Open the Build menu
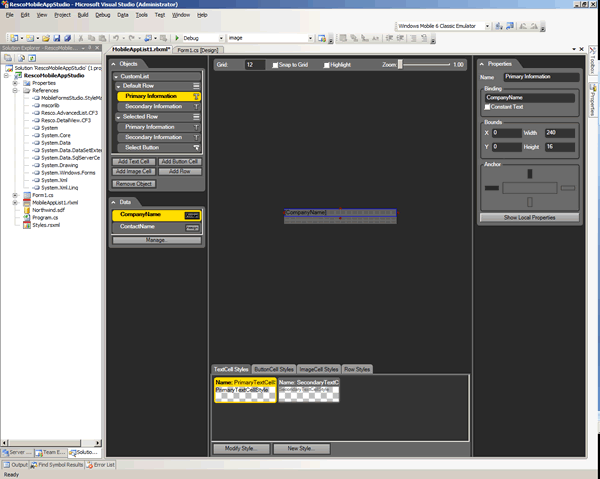The height and width of the screenshot is (479, 600). tap(83, 15)
